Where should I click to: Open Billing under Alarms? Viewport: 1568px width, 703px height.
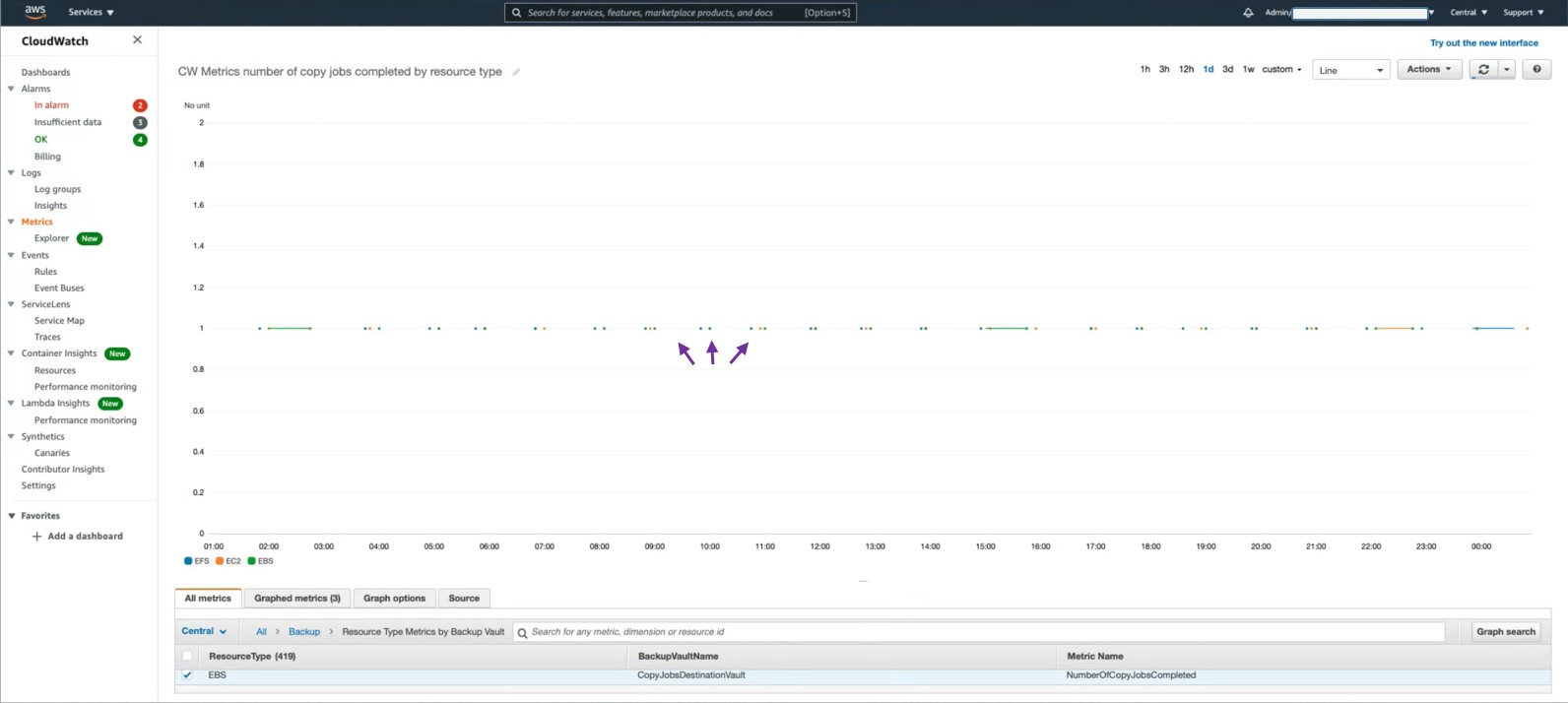tap(47, 157)
